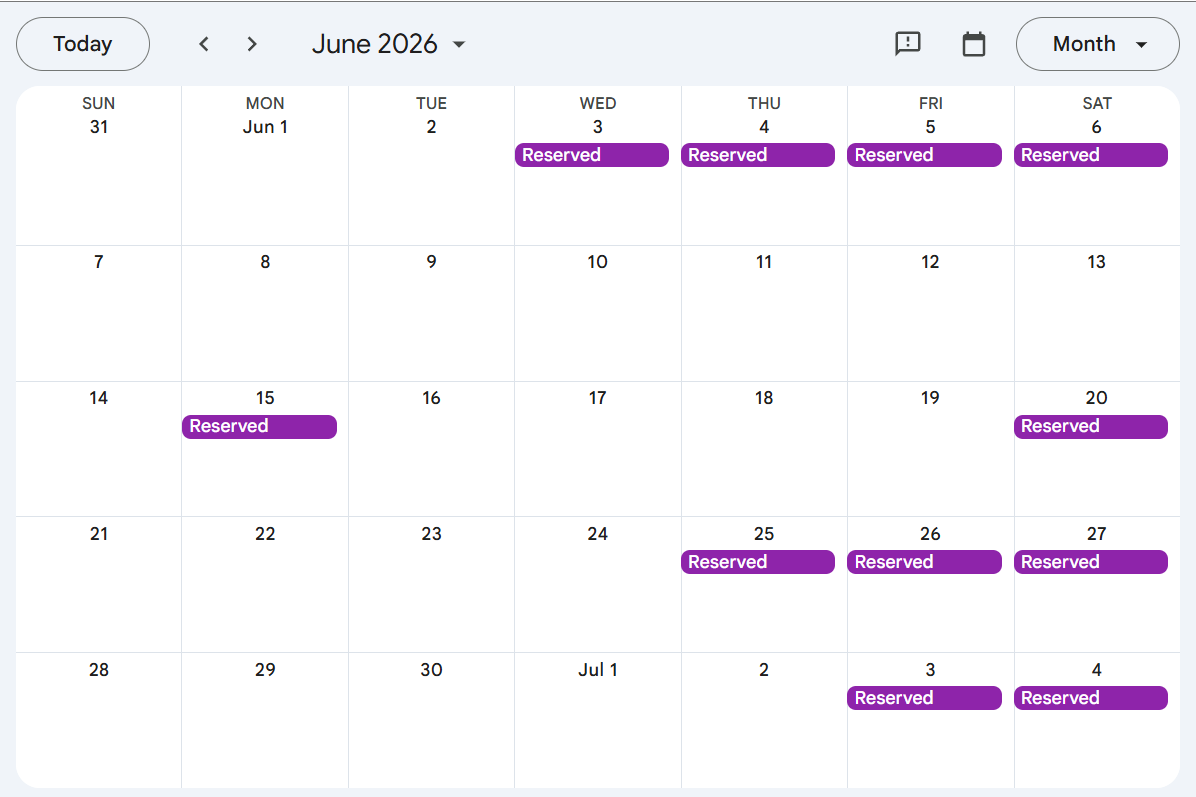
Task: Open Reserved event on Thursday June 4
Action: [758, 155]
